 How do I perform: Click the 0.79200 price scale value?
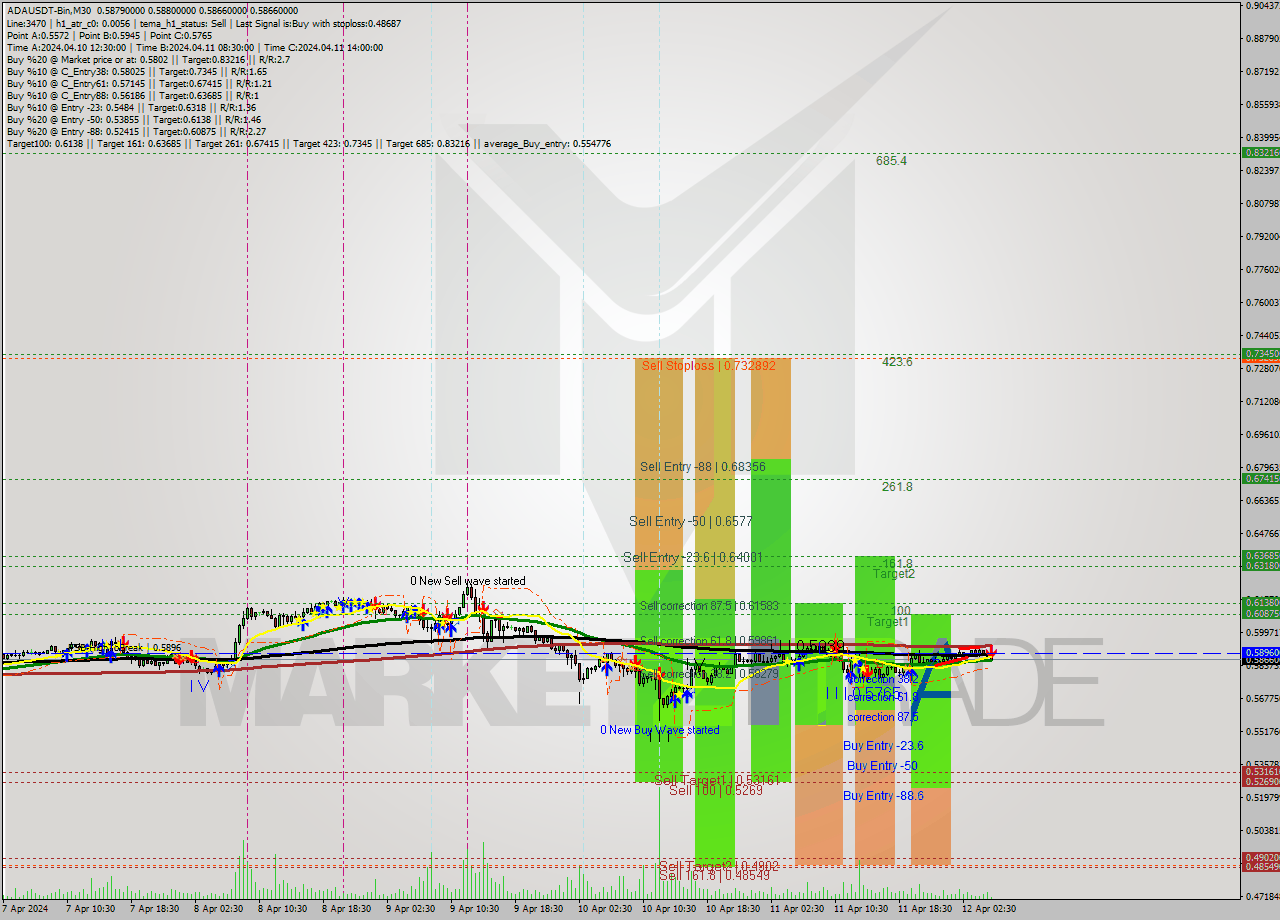[1262, 237]
